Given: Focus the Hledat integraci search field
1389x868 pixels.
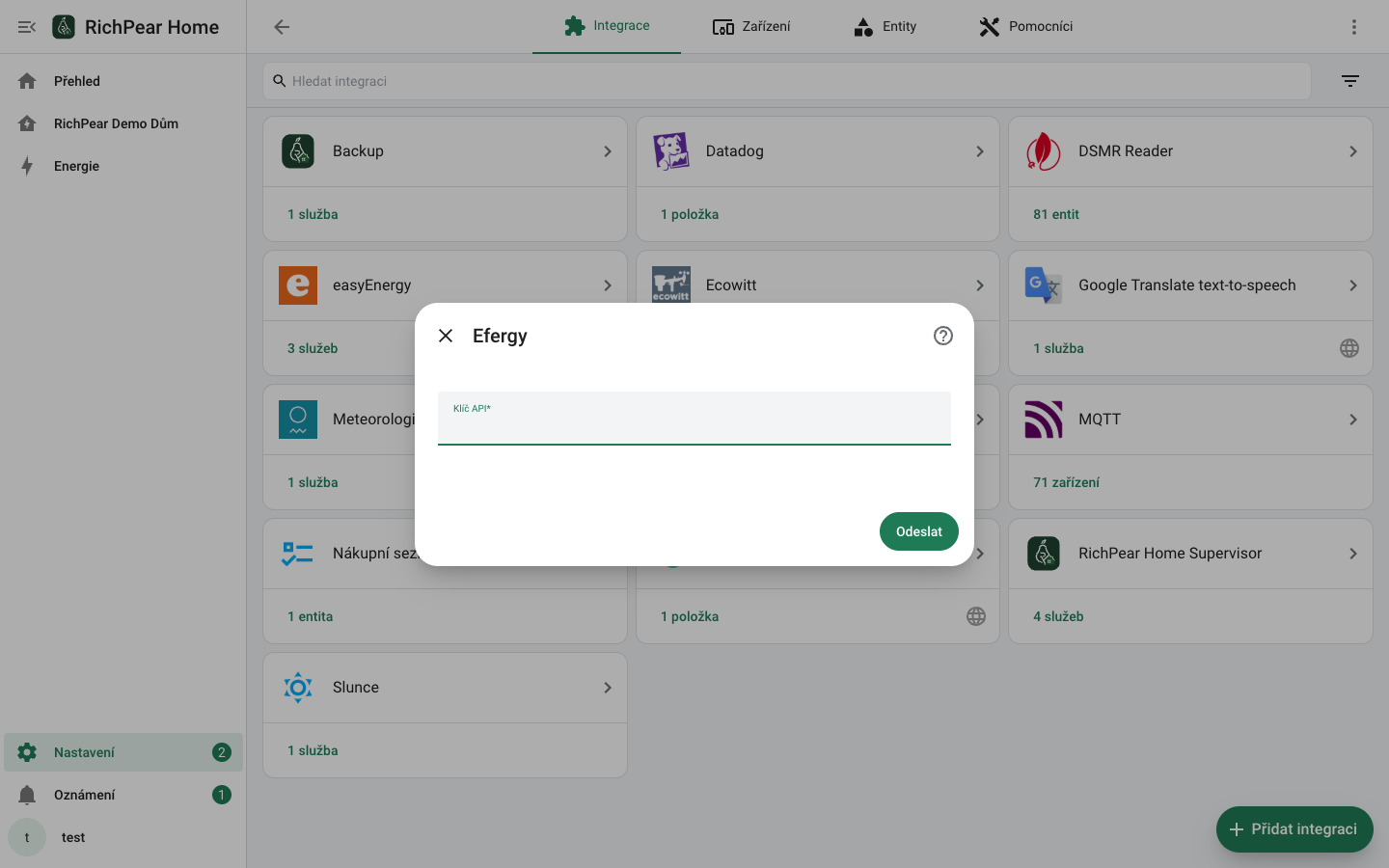Looking at the screenshot, I should click(787, 81).
